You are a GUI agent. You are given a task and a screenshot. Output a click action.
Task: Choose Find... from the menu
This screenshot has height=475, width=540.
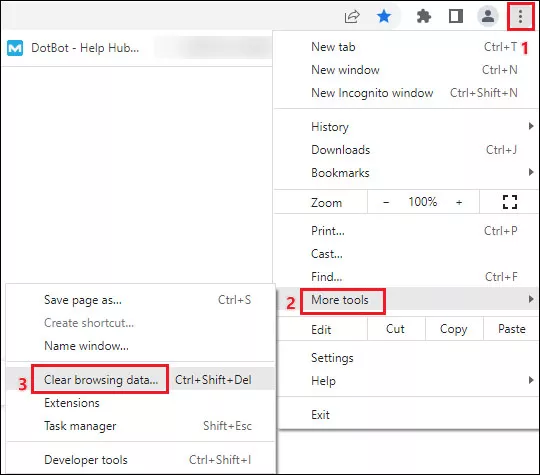[406, 277]
